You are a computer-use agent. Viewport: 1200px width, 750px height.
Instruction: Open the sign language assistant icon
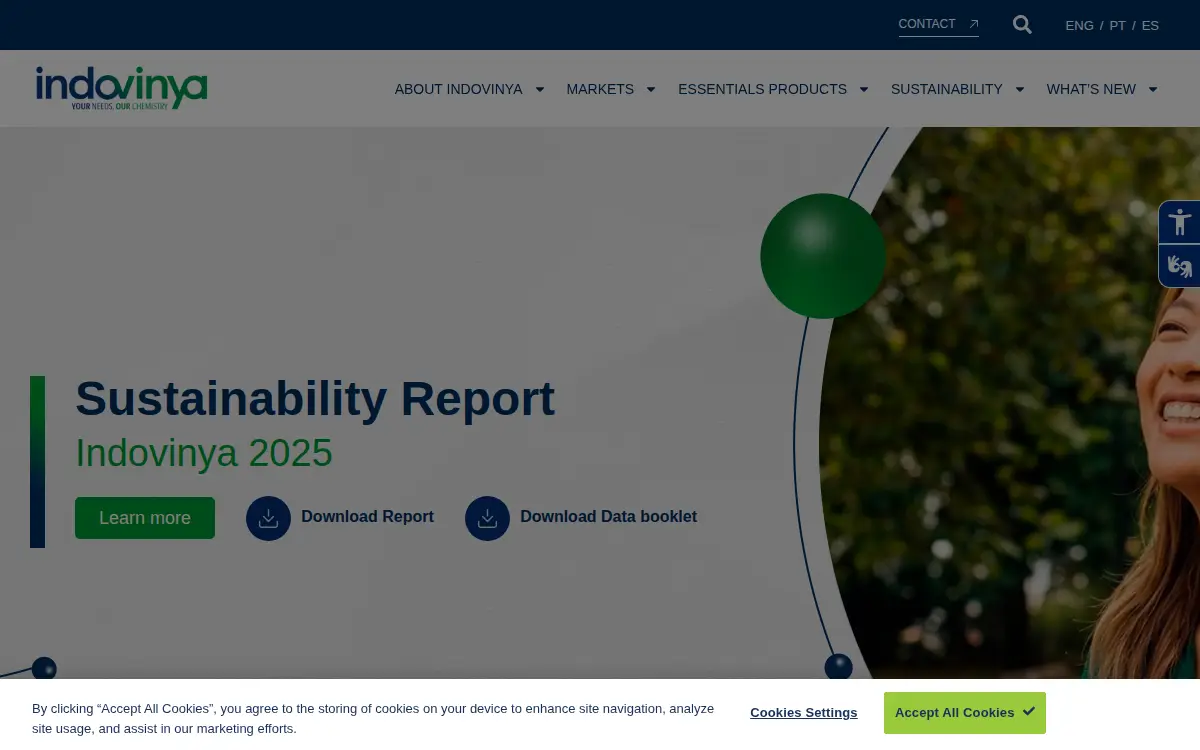[1180, 266]
